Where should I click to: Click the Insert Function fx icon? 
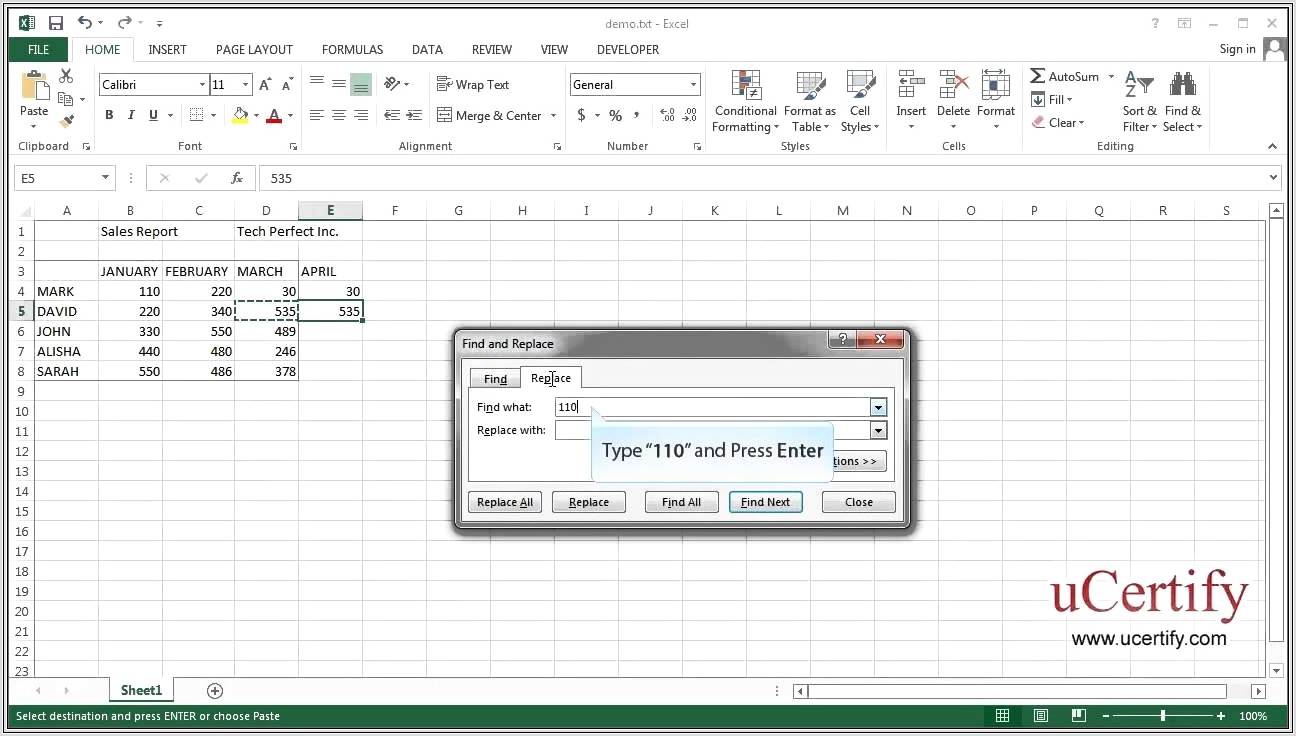(237, 178)
